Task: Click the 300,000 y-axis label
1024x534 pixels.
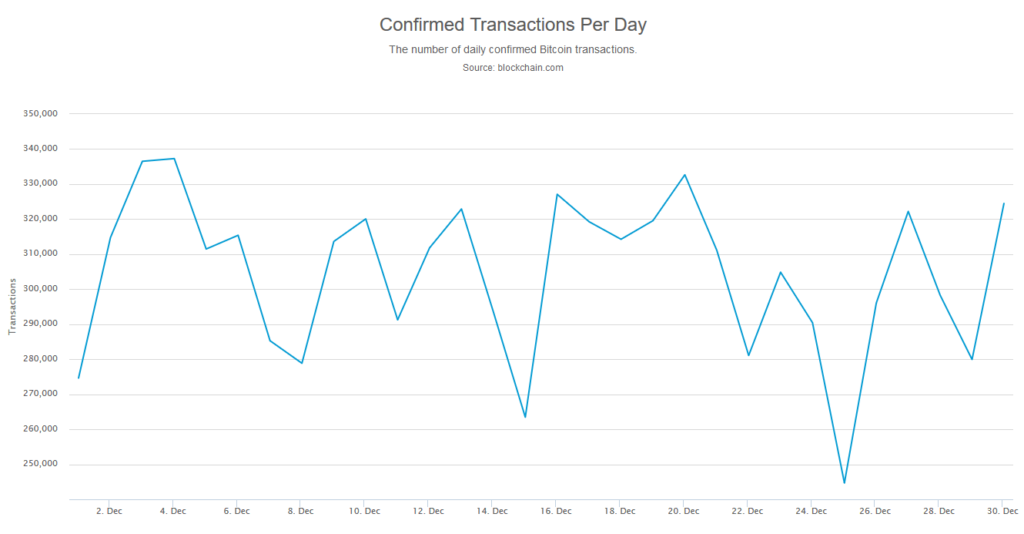Action: click(41, 289)
